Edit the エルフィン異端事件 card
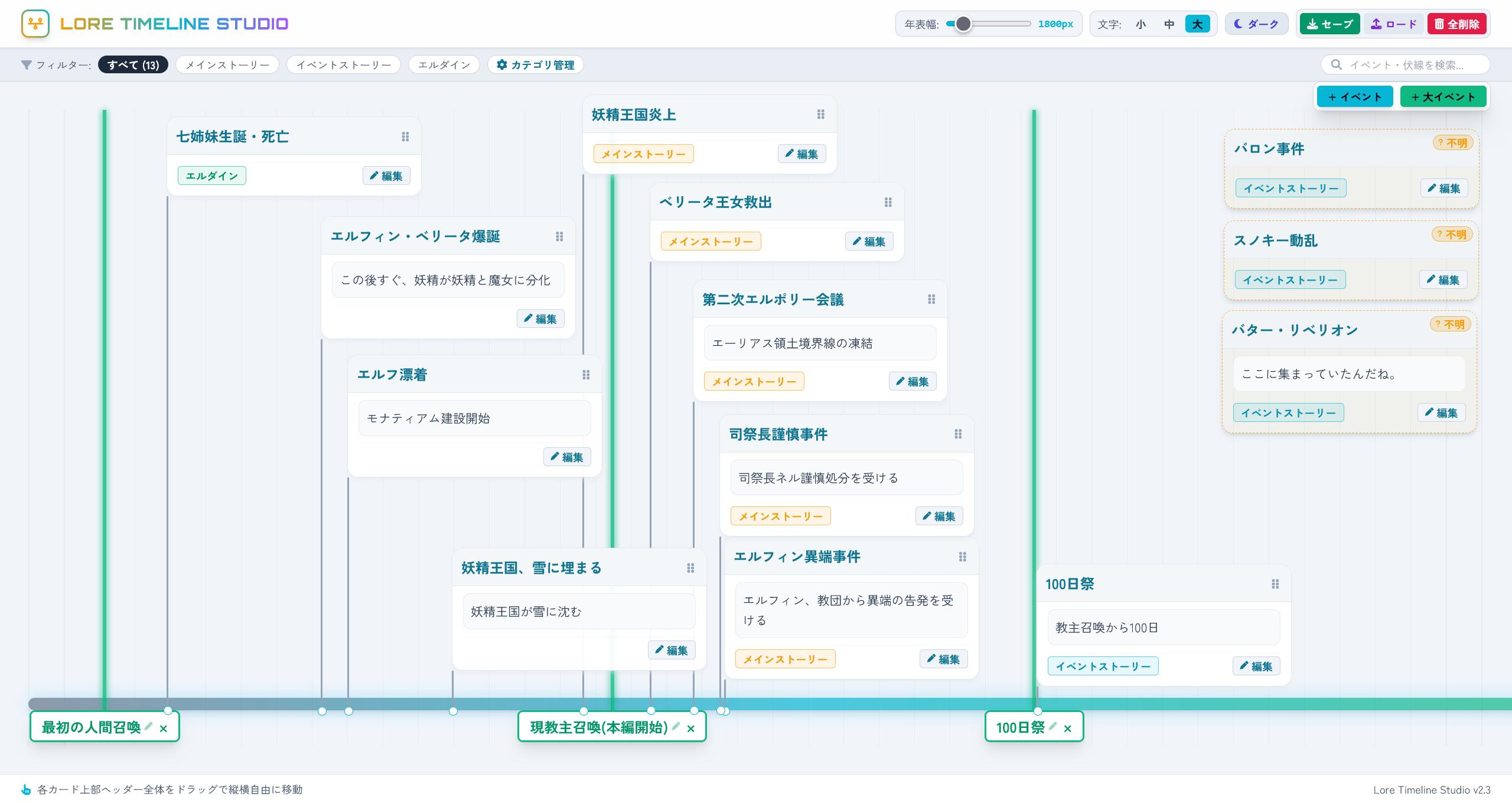This screenshot has height=803, width=1512. (944, 659)
